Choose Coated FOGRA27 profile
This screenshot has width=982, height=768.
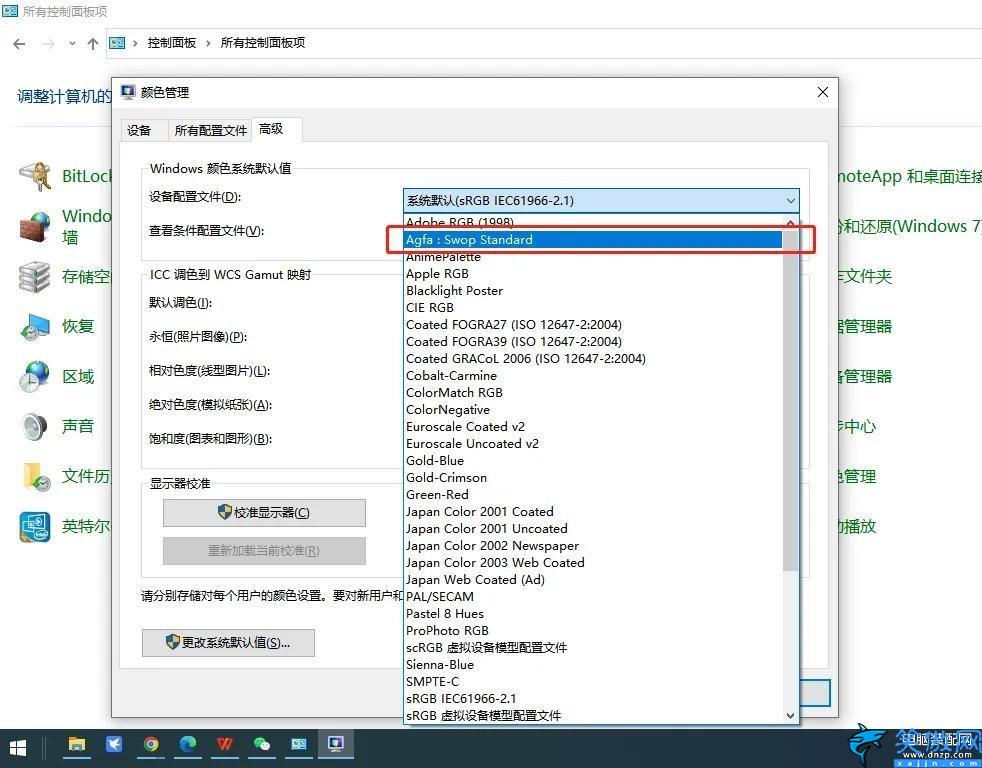click(x=594, y=324)
